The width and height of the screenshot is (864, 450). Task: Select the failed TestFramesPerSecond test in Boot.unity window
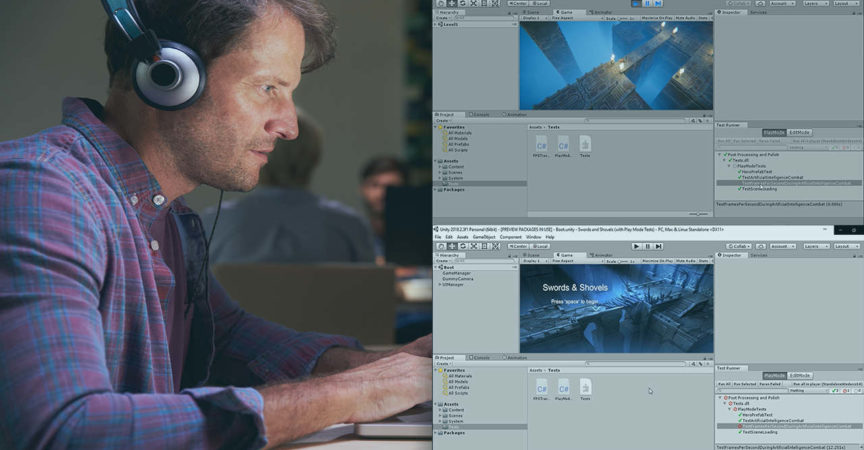tap(789, 426)
